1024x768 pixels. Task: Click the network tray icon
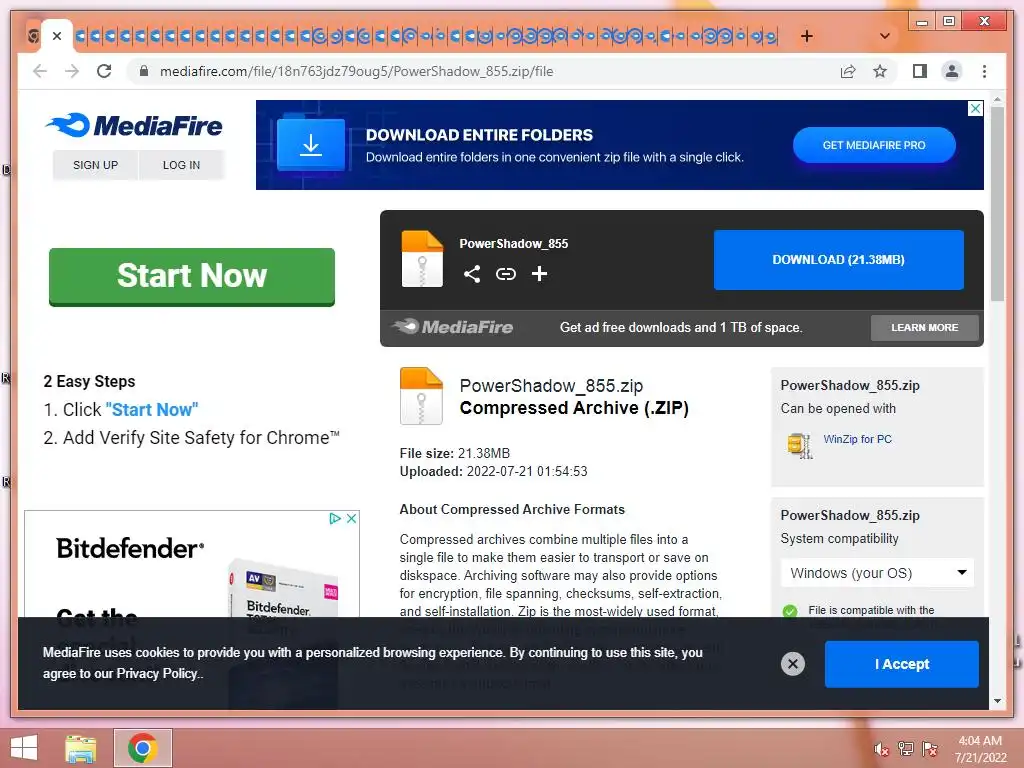(x=906, y=749)
